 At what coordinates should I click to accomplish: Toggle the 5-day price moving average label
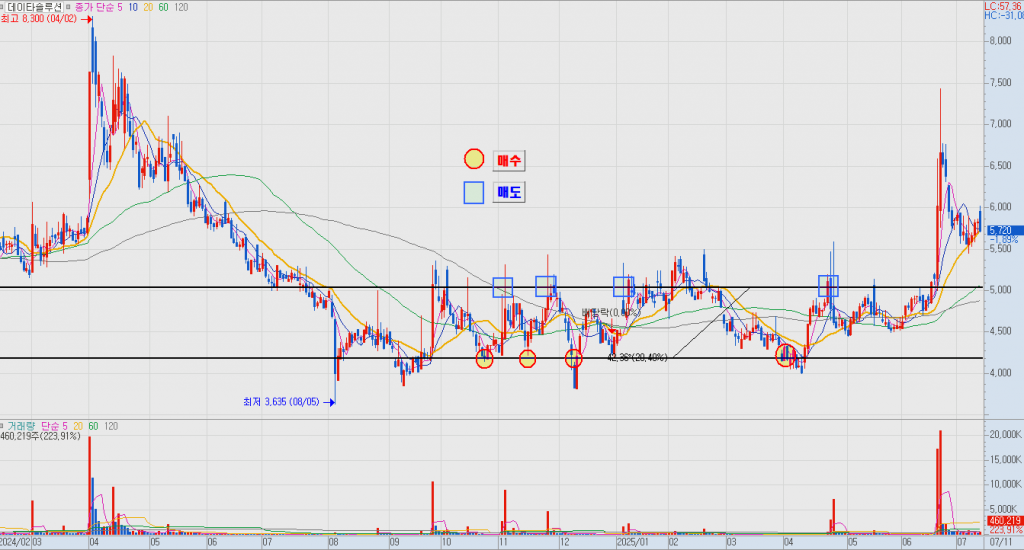point(122,7)
